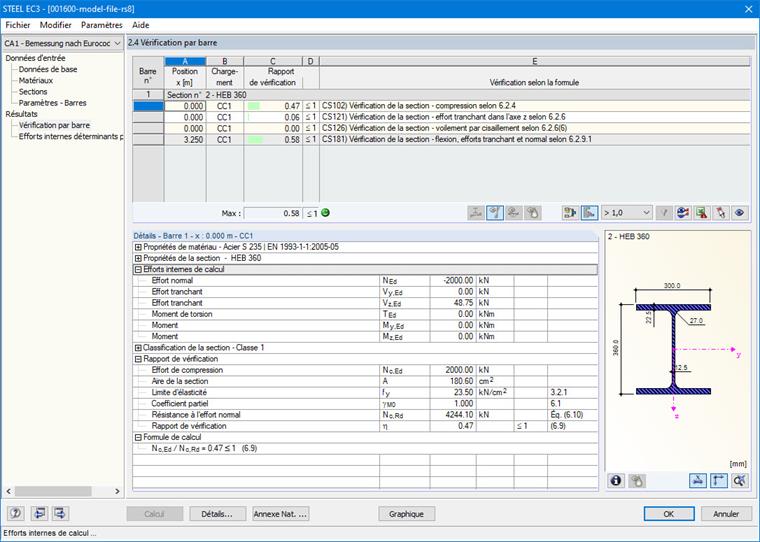Click the 'Limite d'élasticité' row

pyautogui.click(x=365, y=393)
